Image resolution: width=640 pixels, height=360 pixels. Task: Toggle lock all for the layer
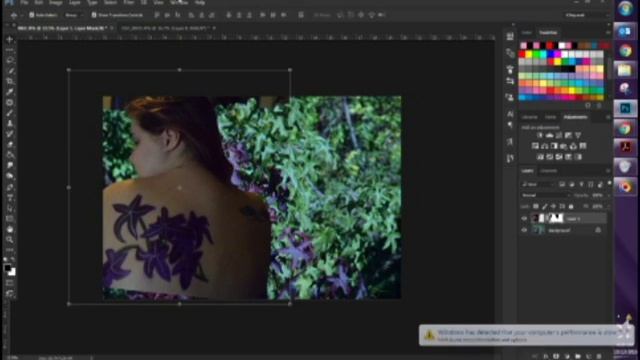point(571,206)
